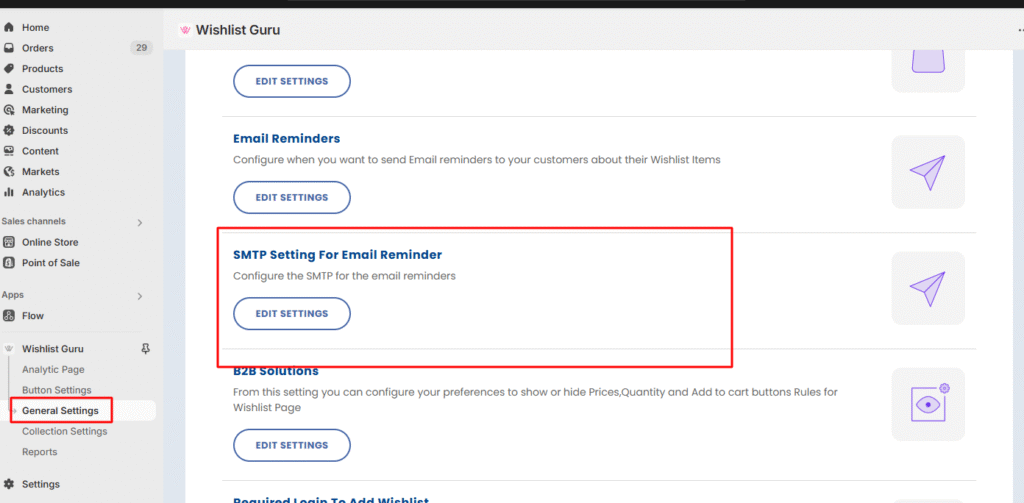Image resolution: width=1024 pixels, height=503 pixels.
Task: Click the Online Store icon
Action: pyautogui.click(x=9, y=242)
